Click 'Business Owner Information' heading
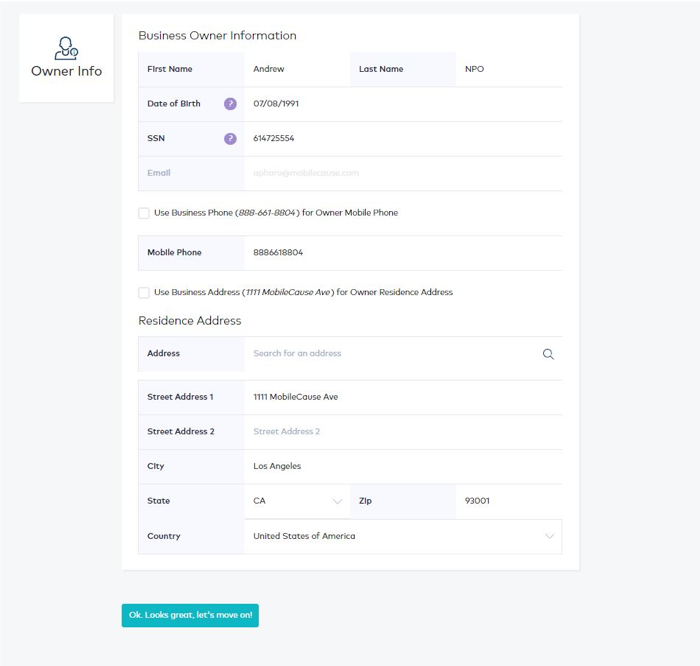Viewport: 700px width, 666px height. point(217,36)
